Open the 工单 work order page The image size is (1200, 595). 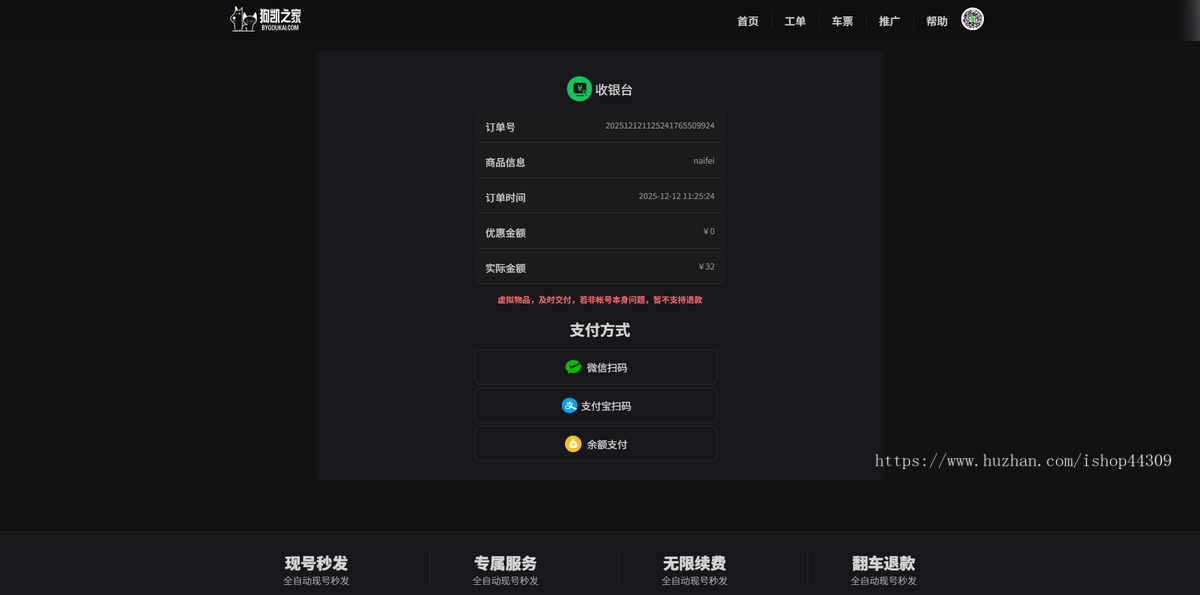(794, 20)
